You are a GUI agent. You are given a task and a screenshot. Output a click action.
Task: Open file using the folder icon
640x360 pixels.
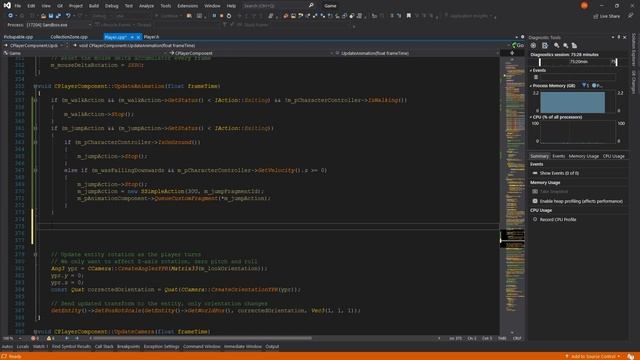click(x=43, y=16)
